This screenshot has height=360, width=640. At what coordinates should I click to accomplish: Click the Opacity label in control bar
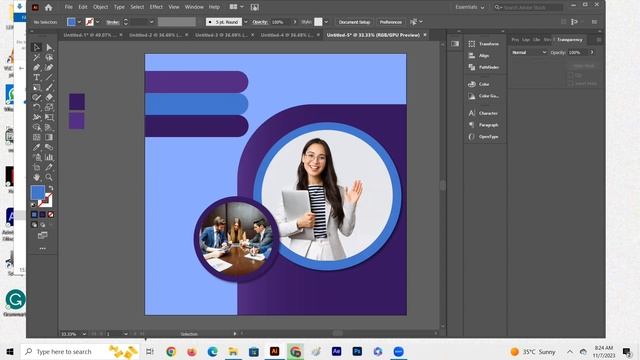point(260,22)
